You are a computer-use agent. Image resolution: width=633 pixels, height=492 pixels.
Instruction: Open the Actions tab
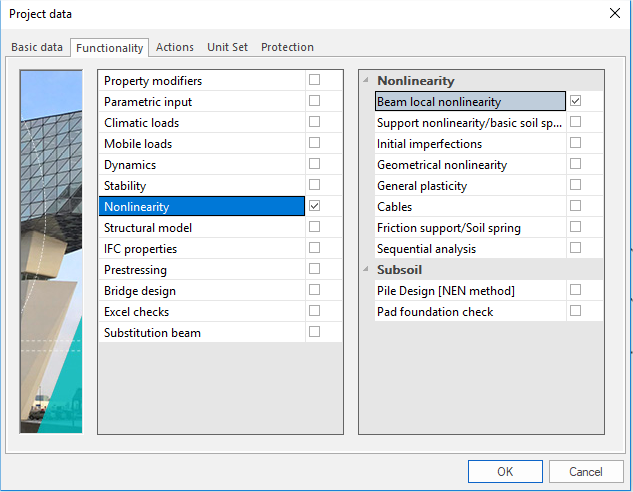175,47
